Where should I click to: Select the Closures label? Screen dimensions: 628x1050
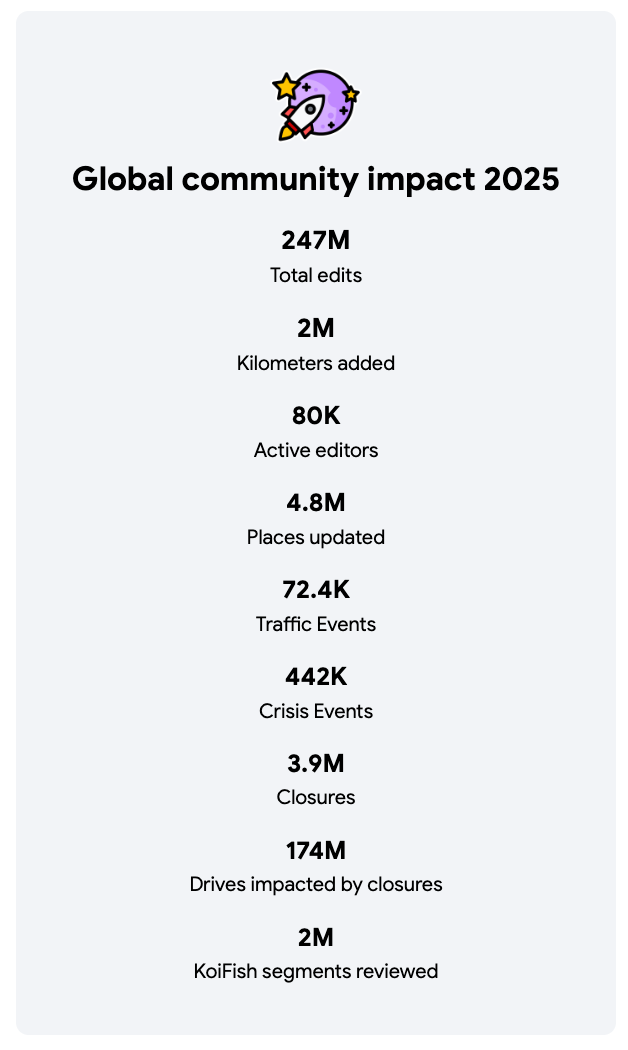(315, 797)
